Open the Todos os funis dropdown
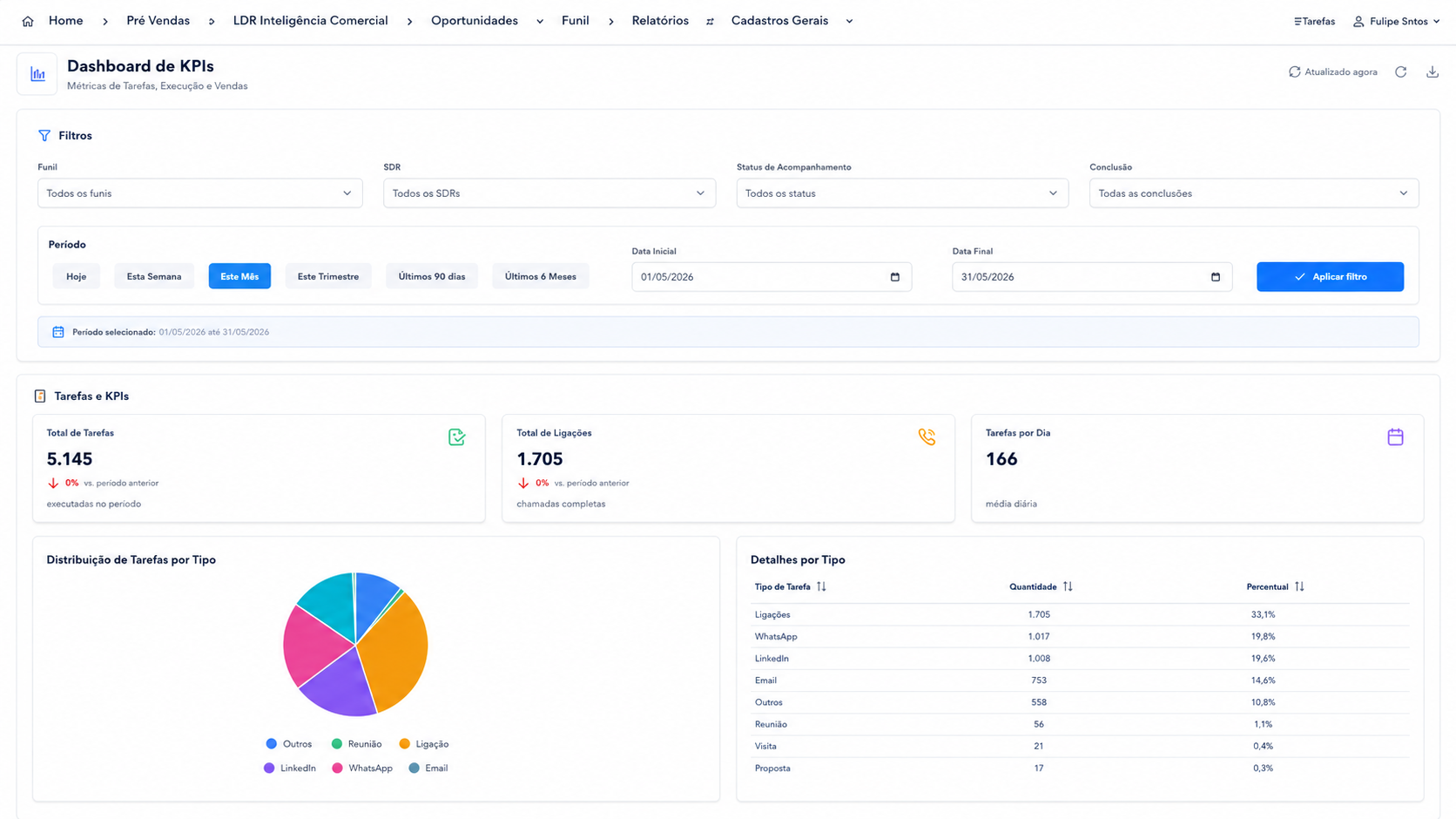The image size is (1456, 819). (x=200, y=193)
